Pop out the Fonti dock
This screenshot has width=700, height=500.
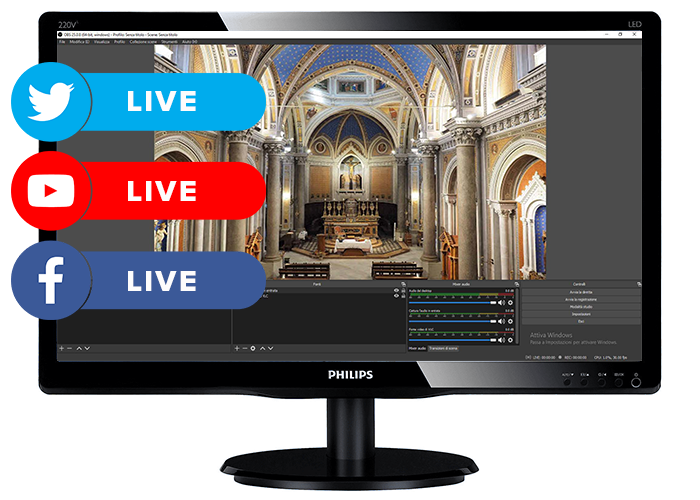point(402,284)
